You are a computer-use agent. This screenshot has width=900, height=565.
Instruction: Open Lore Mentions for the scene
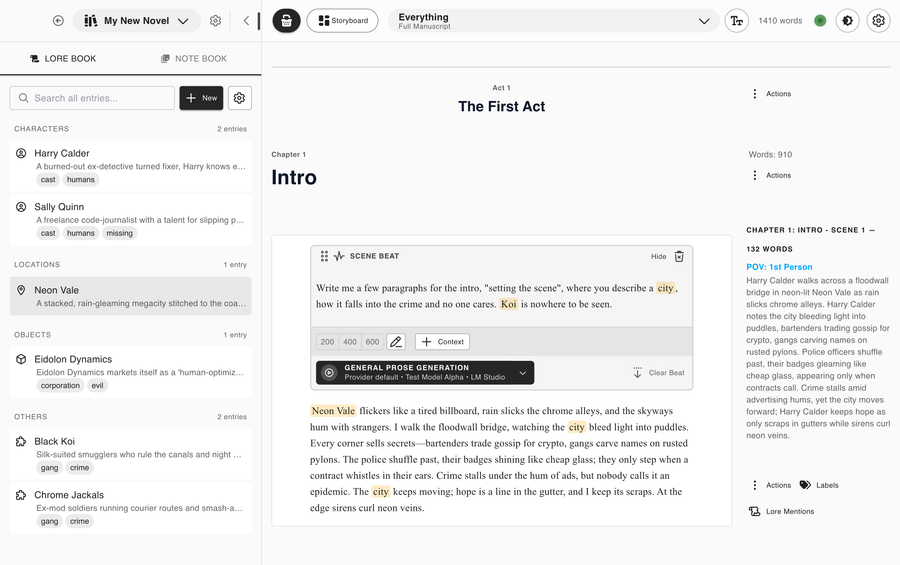tap(781, 511)
